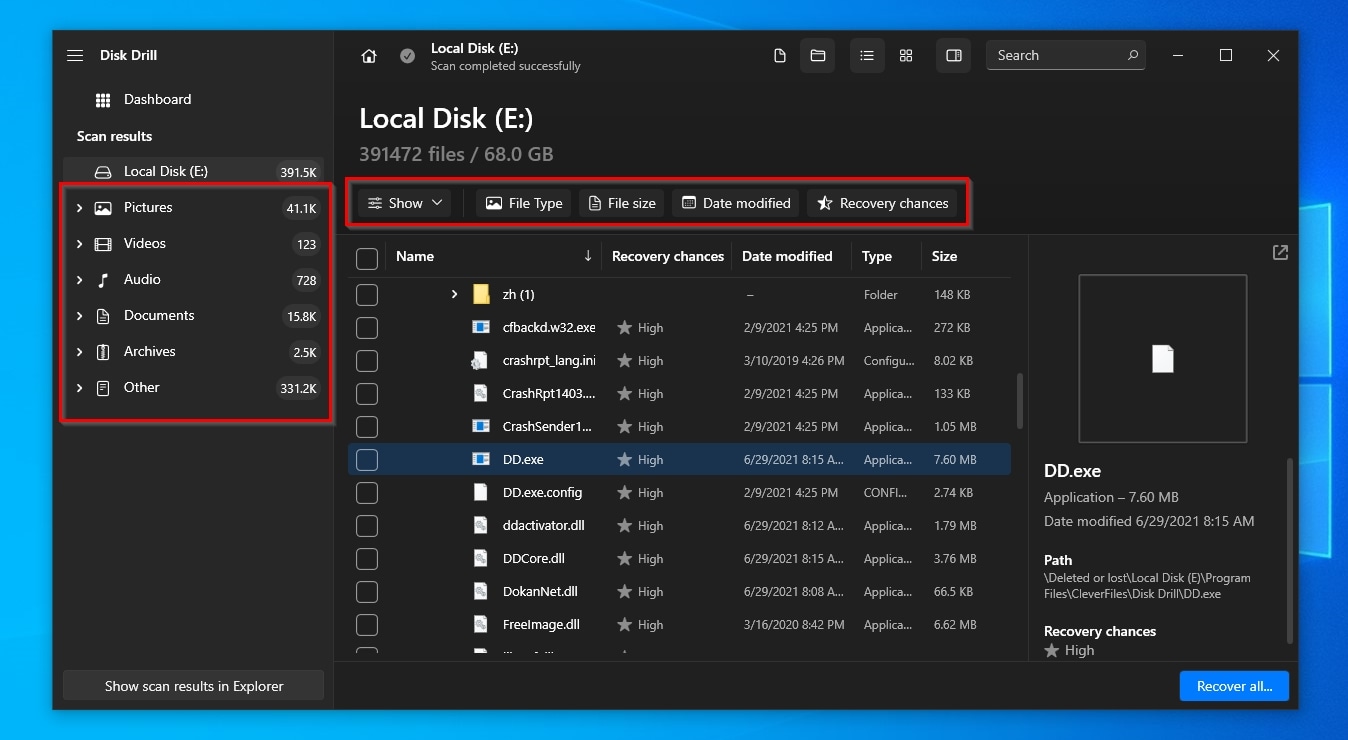
Task: Click the large preview file thumbnail
Action: pyautogui.click(x=1163, y=358)
